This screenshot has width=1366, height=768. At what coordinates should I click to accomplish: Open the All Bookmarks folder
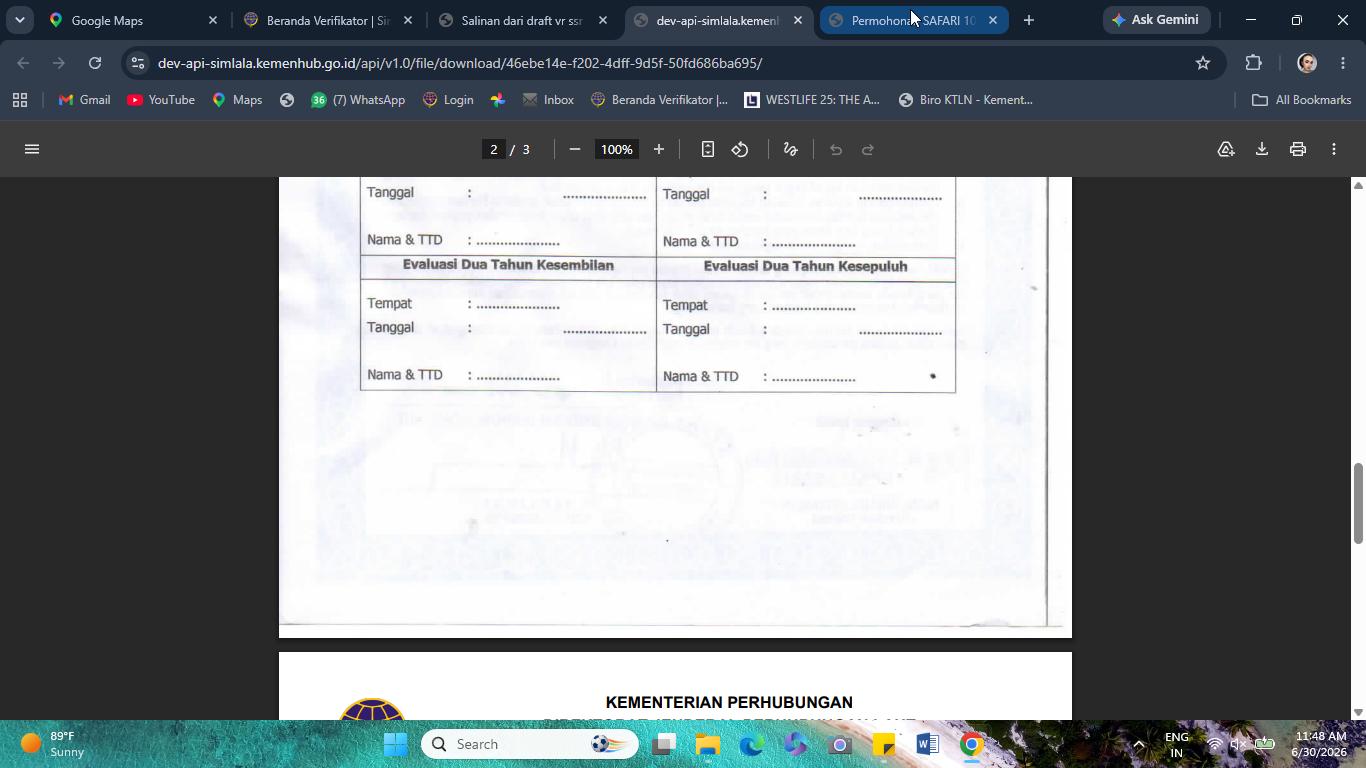click(1302, 100)
